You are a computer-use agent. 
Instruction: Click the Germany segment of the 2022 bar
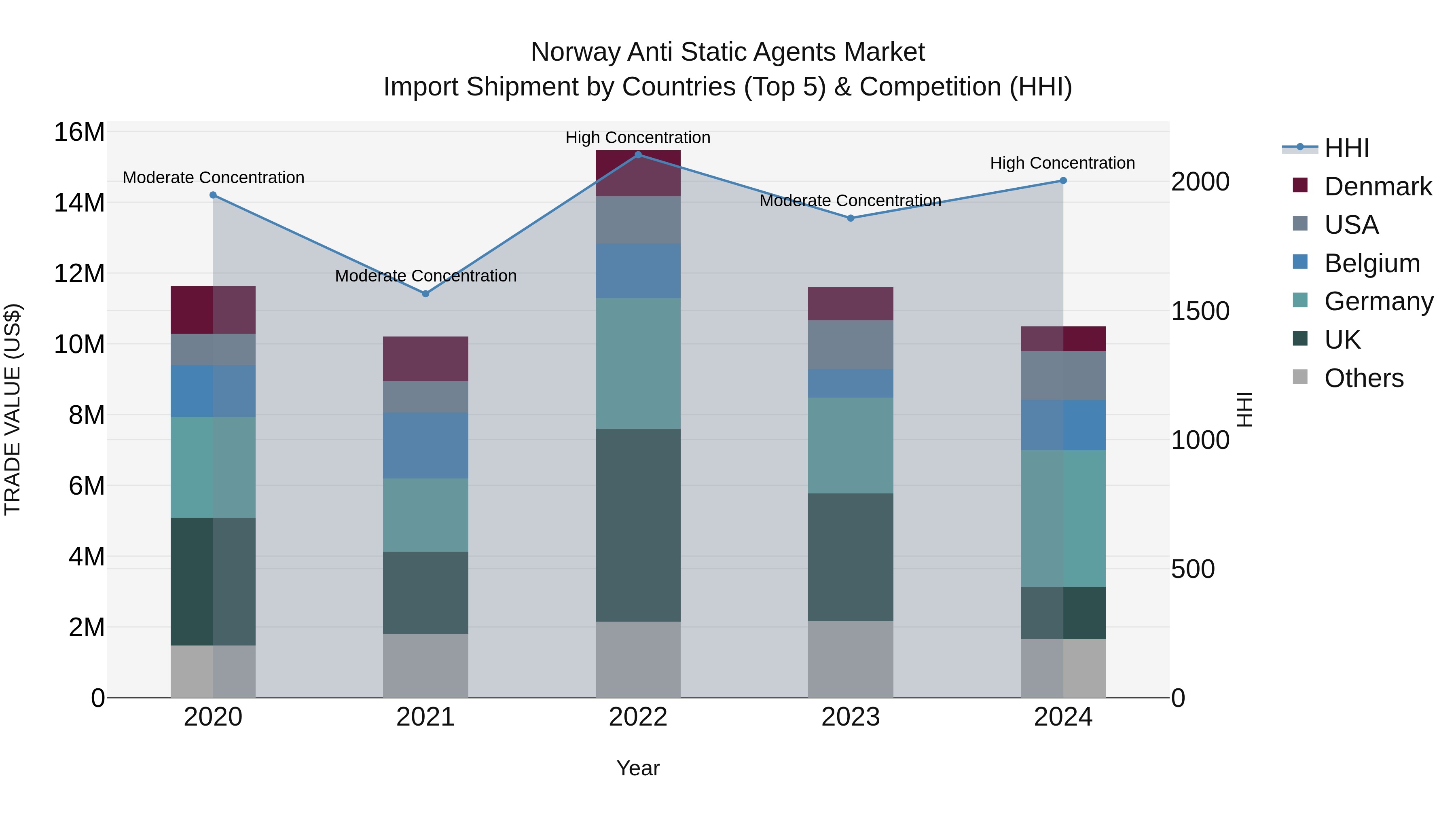638,364
